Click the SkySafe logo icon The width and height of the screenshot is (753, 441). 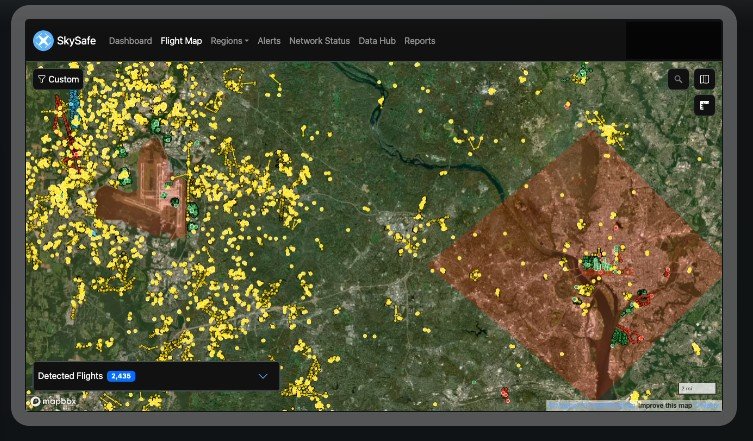click(43, 41)
